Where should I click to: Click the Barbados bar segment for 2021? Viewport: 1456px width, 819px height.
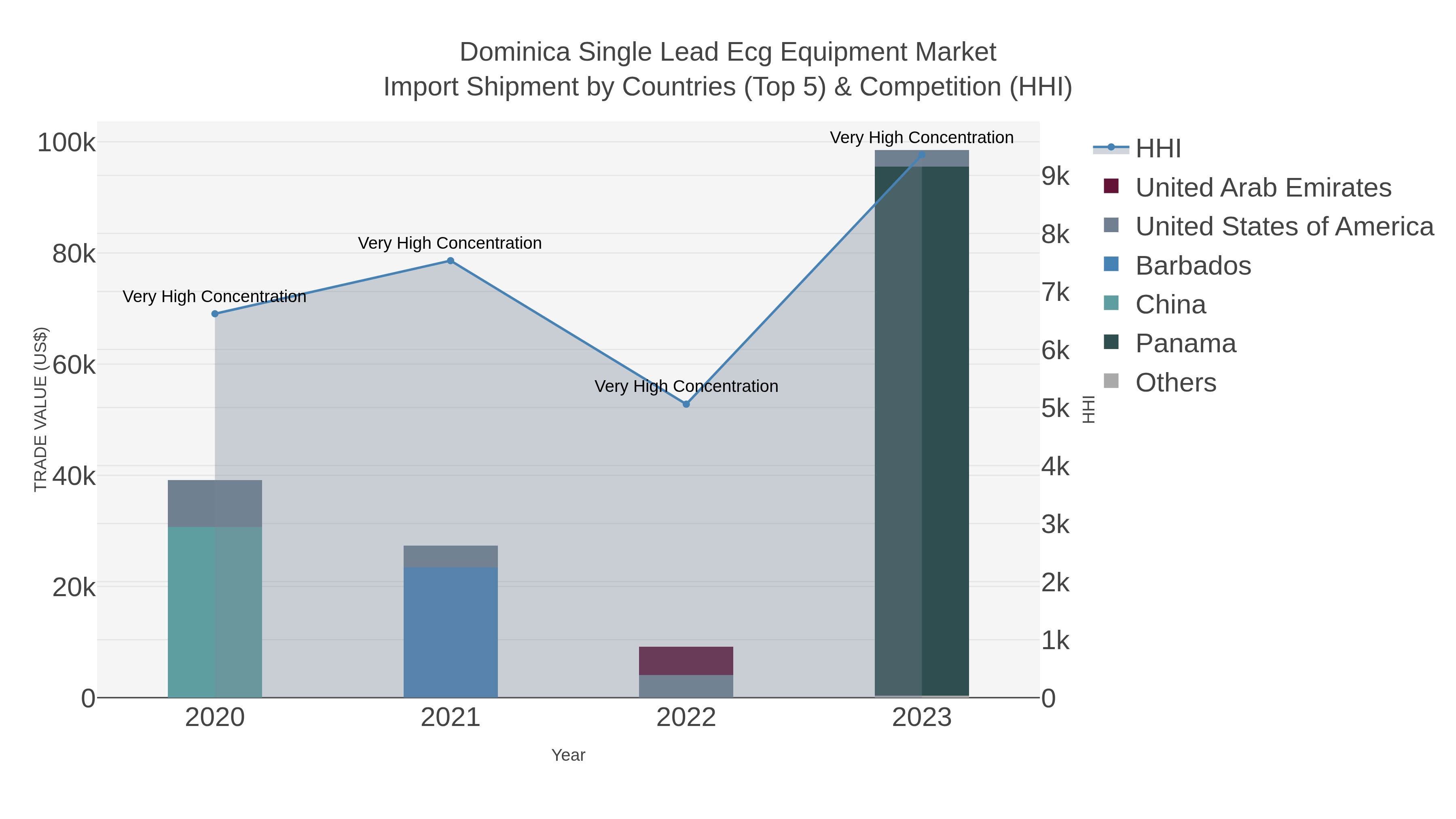tap(451, 633)
